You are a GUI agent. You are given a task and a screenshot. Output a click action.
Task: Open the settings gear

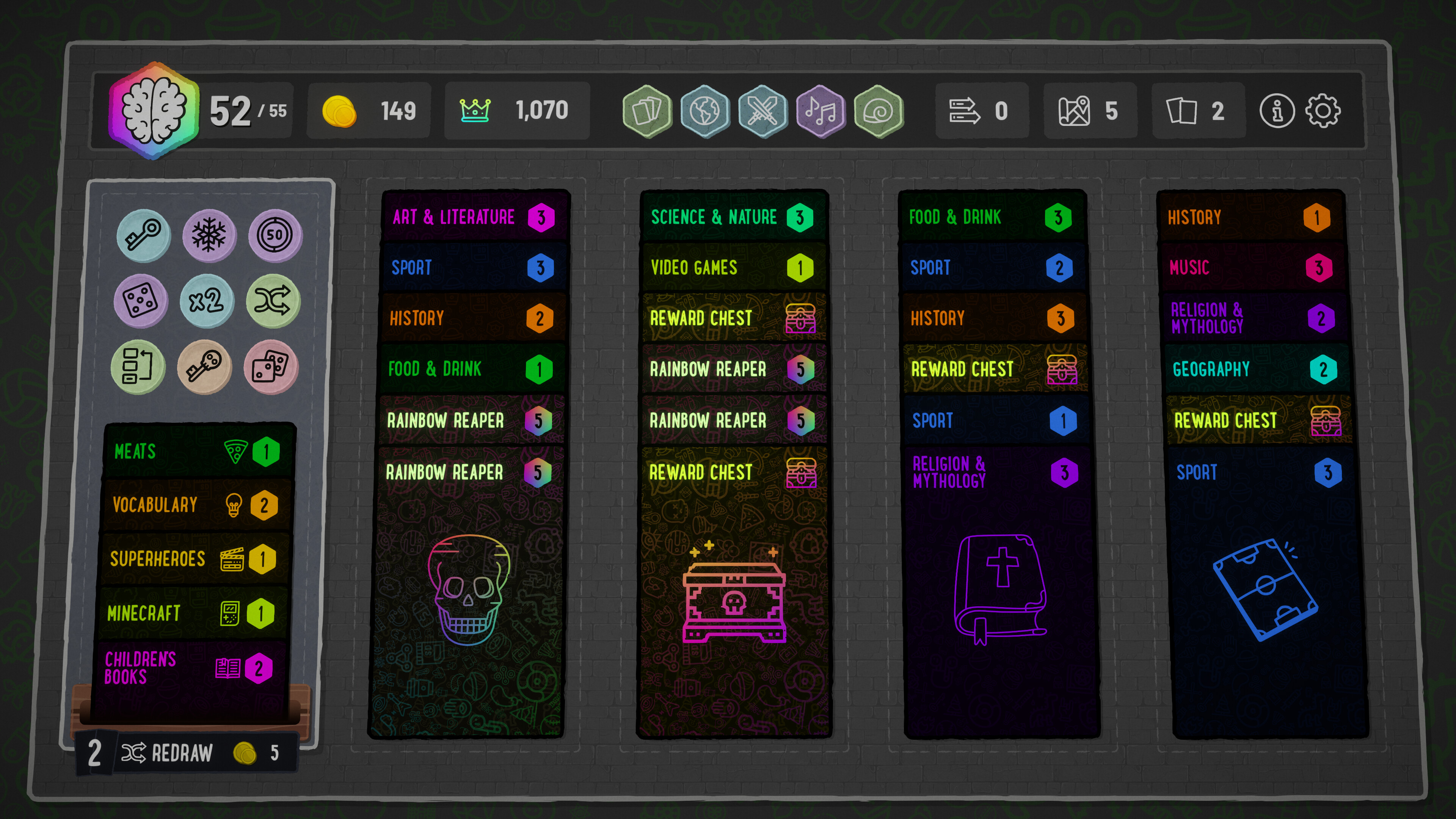1323,111
